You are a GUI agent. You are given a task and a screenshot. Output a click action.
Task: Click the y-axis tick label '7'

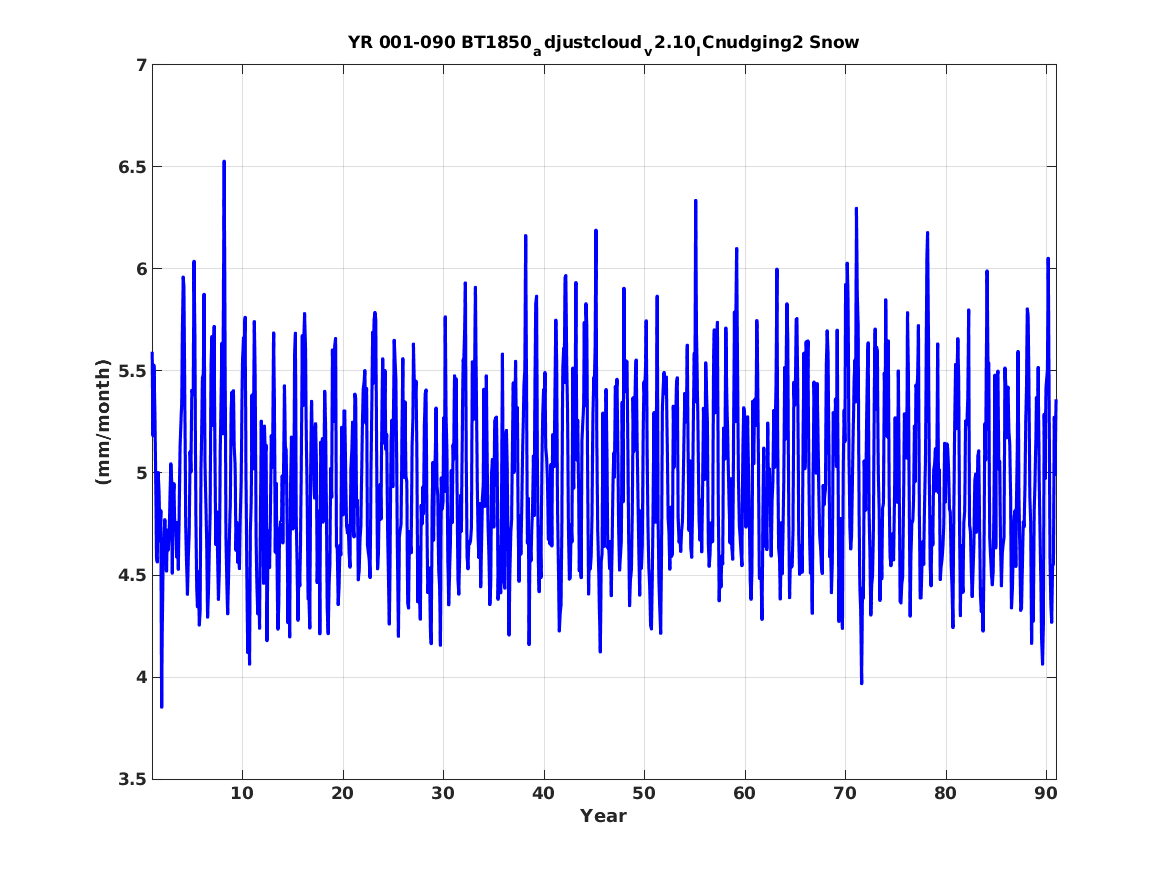point(141,65)
